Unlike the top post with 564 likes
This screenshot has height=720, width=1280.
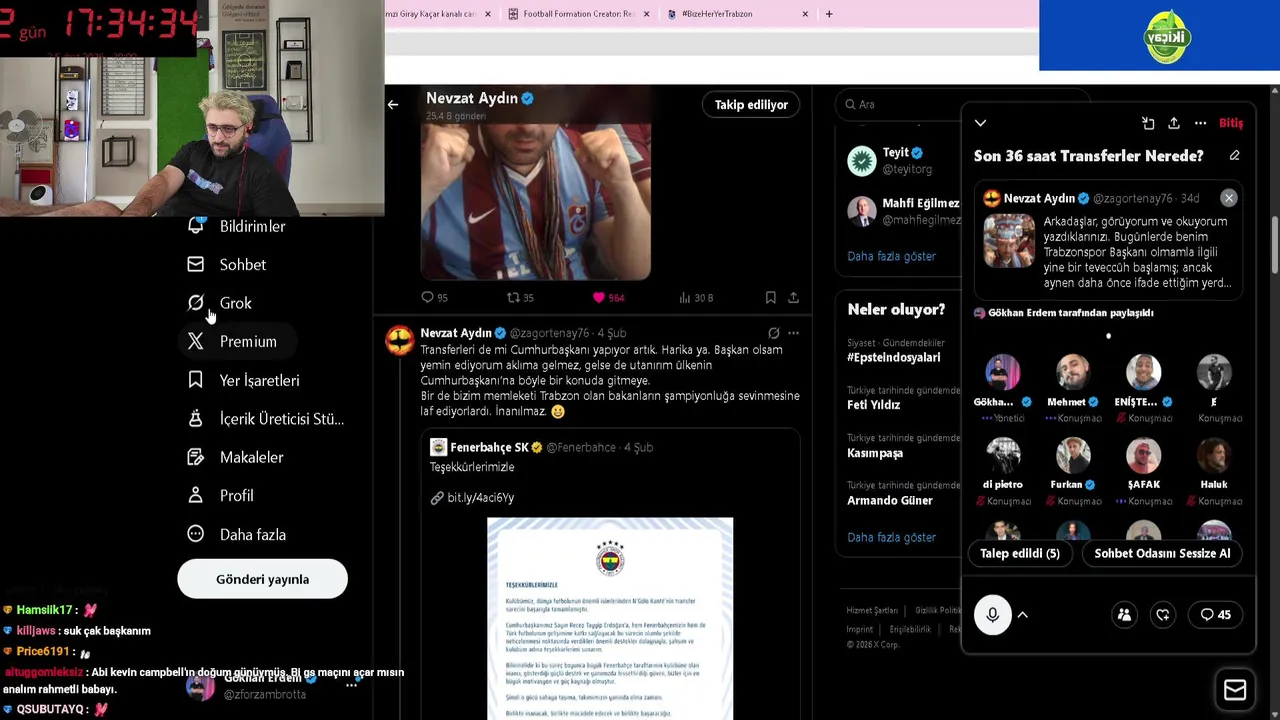point(608,297)
